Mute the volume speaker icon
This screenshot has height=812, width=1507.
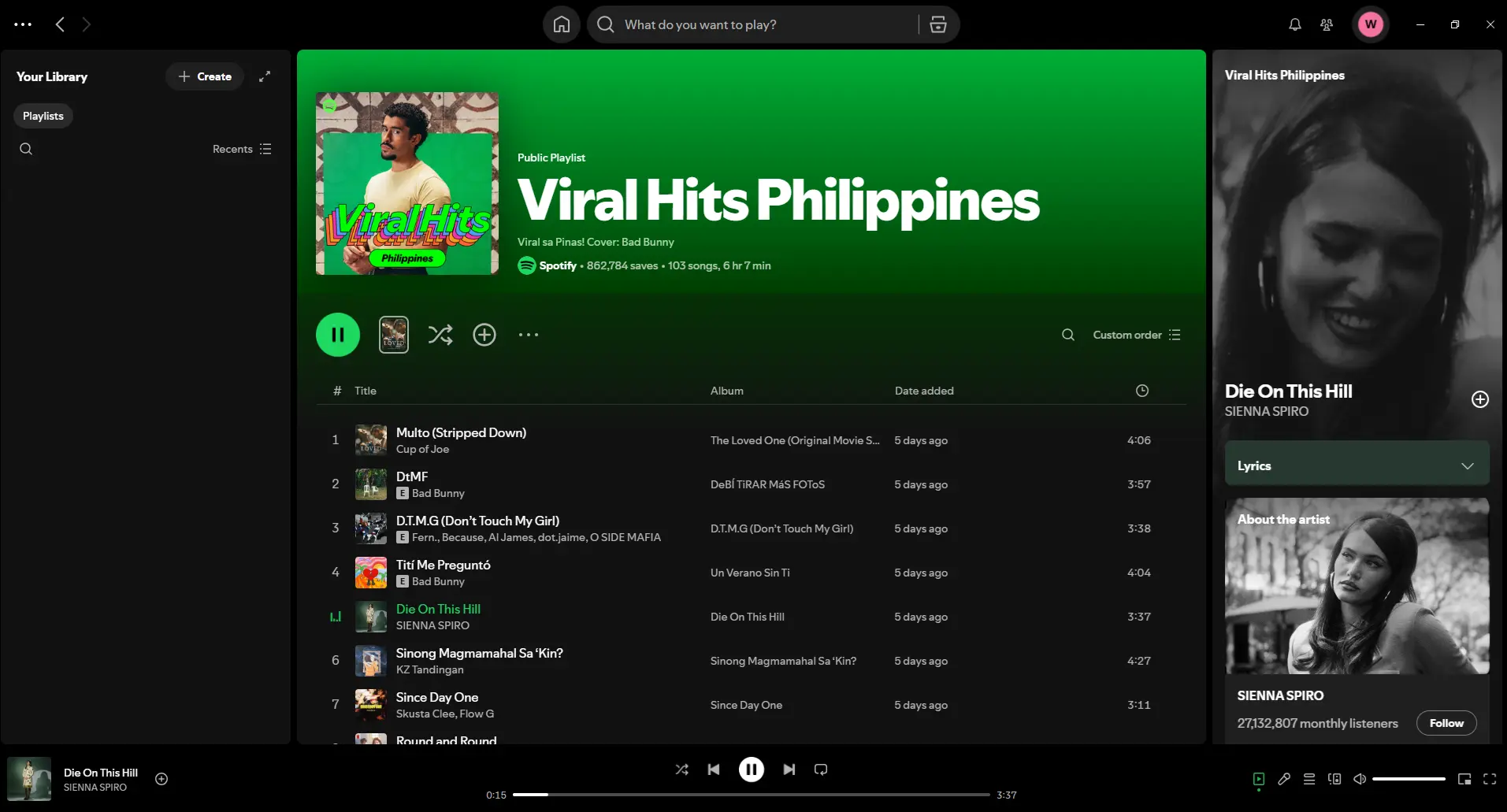click(1360, 779)
